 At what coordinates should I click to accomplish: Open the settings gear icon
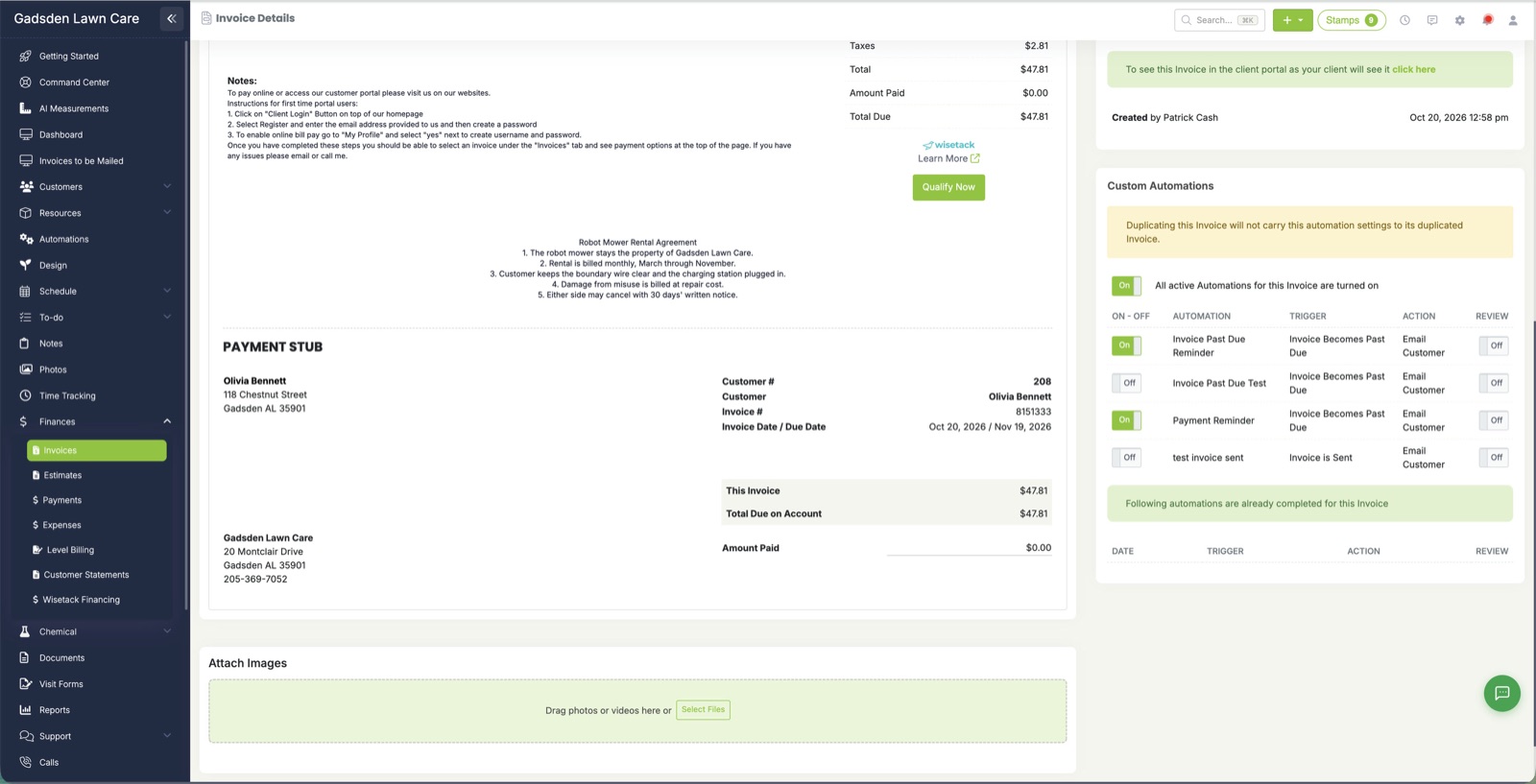click(x=1460, y=20)
